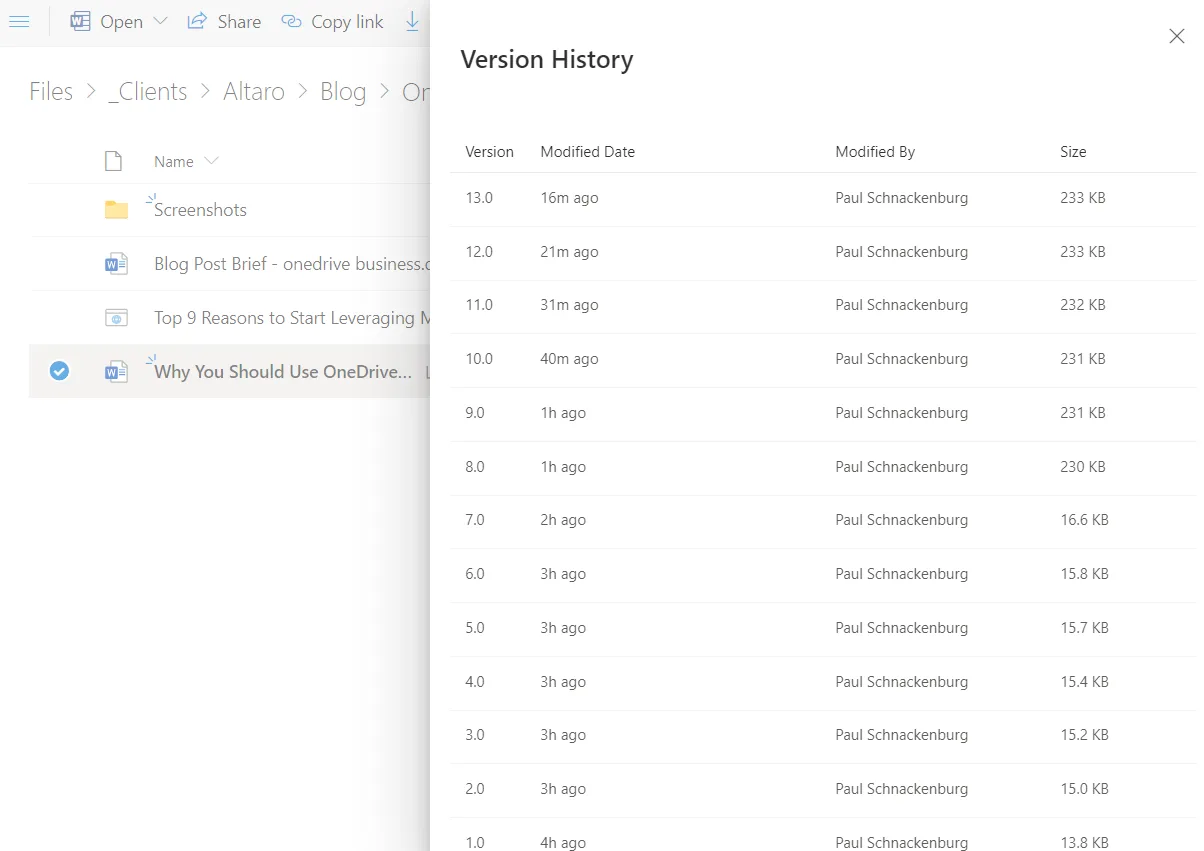Open the Why You Should Use OneDrive file
This screenshot has height=851, width=1204.
coord(283,372)
